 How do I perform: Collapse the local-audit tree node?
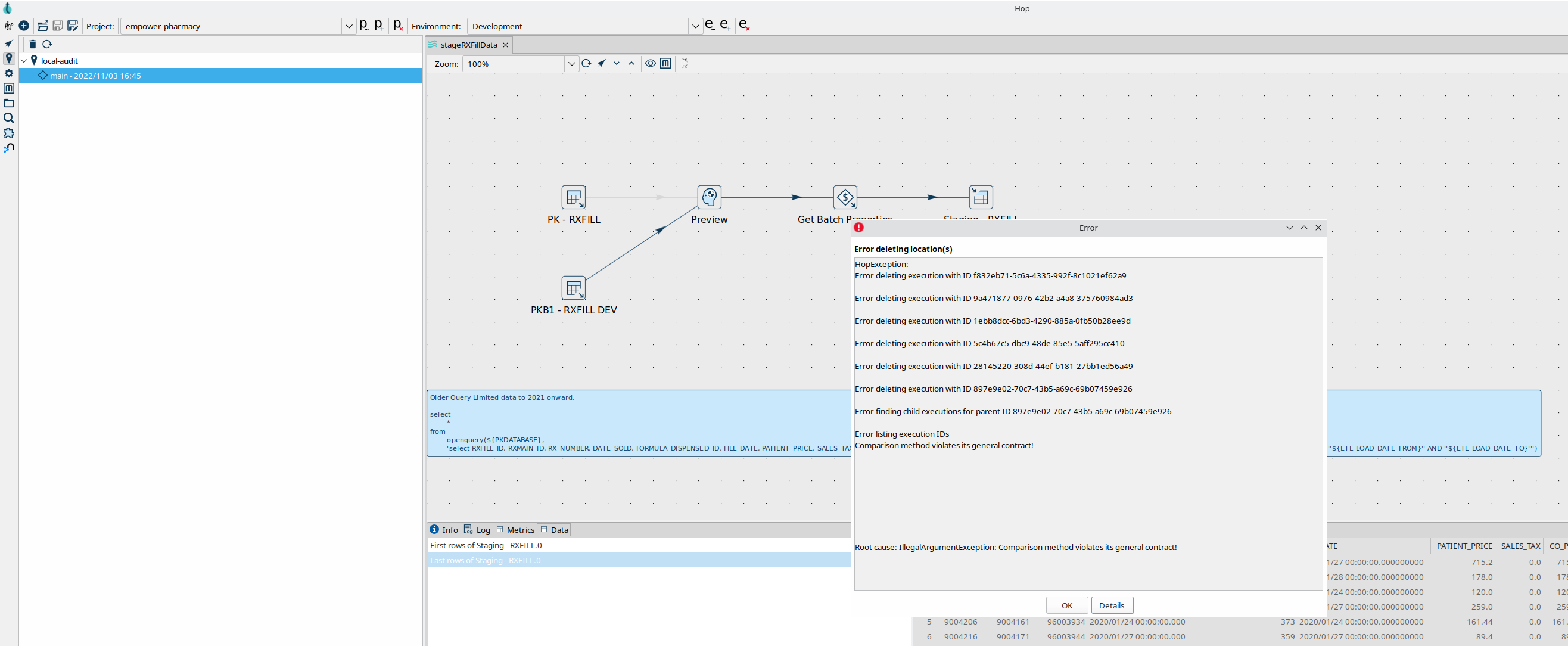(x=24, y=61)
